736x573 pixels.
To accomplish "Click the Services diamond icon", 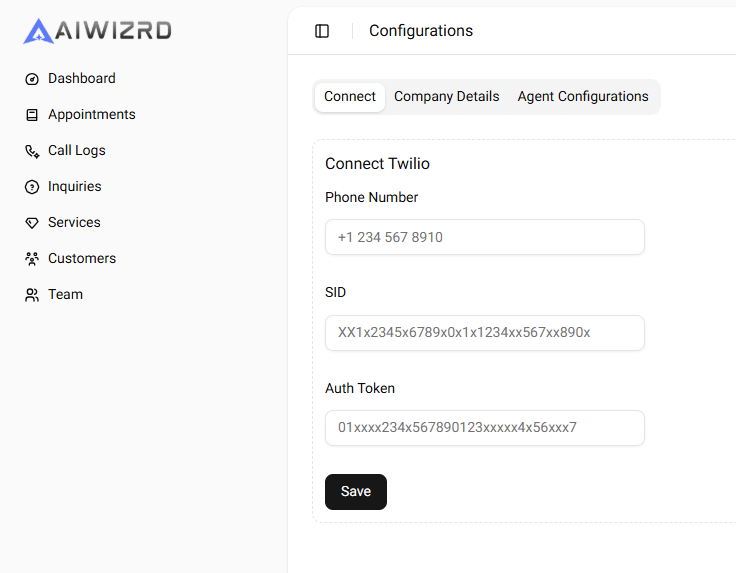I will pos(32,223).
